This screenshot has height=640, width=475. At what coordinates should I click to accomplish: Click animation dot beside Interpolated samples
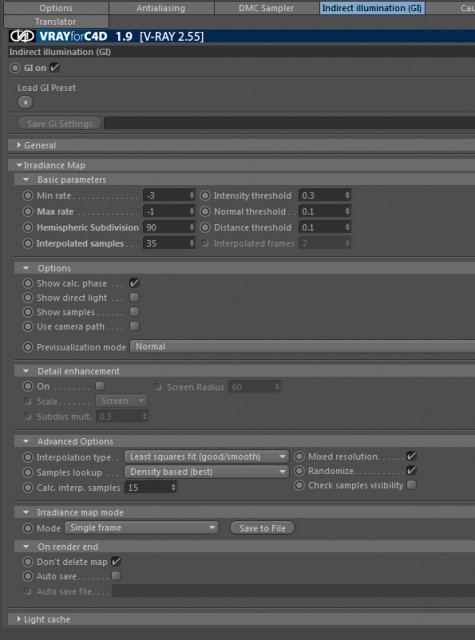tap(27, 243)
